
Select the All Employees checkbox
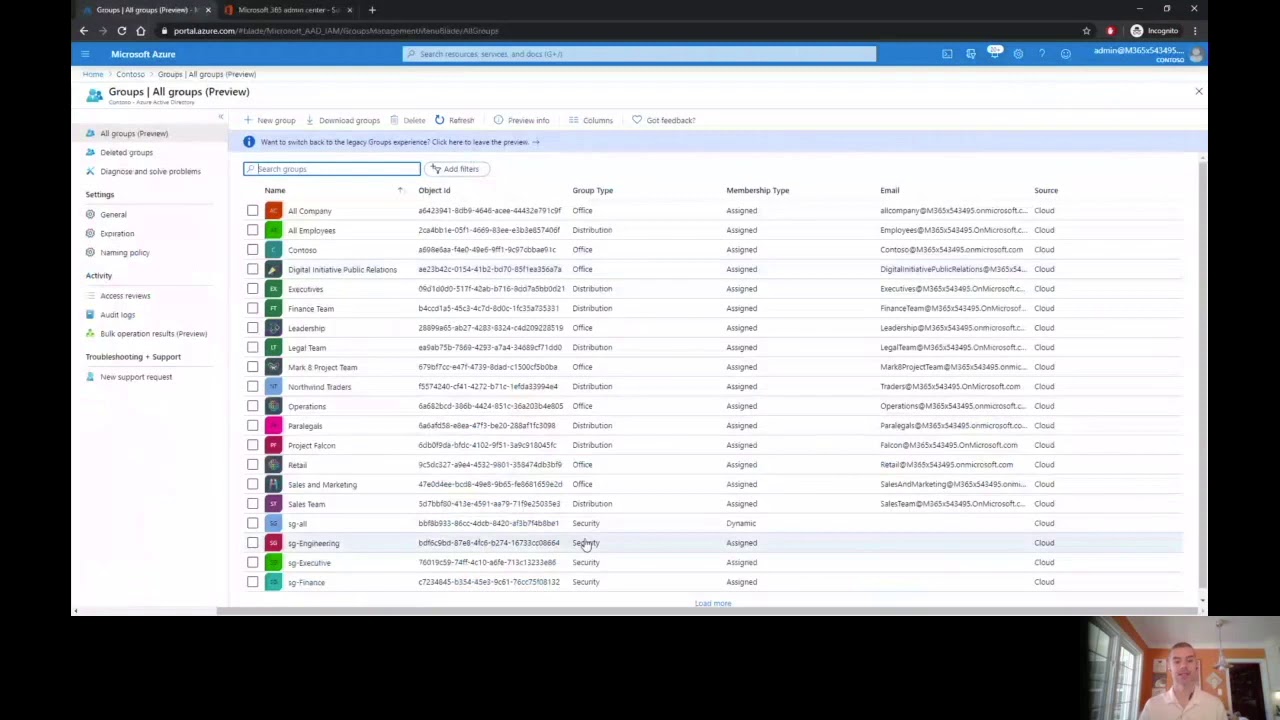252,230
